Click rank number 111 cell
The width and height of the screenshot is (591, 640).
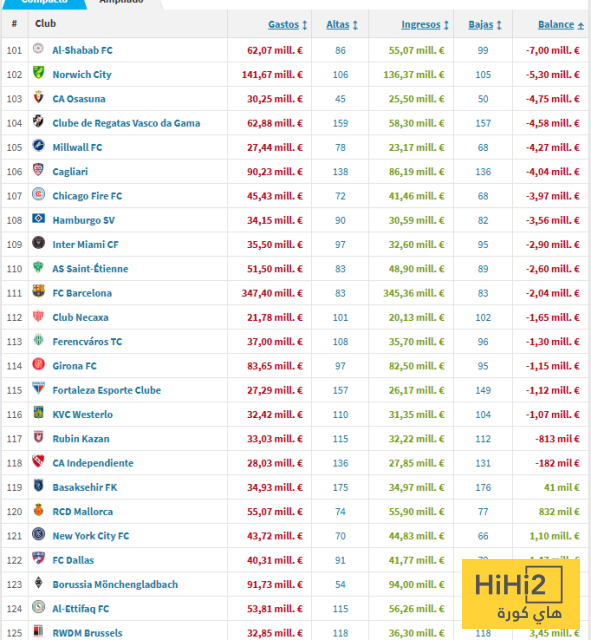(14, 293)
